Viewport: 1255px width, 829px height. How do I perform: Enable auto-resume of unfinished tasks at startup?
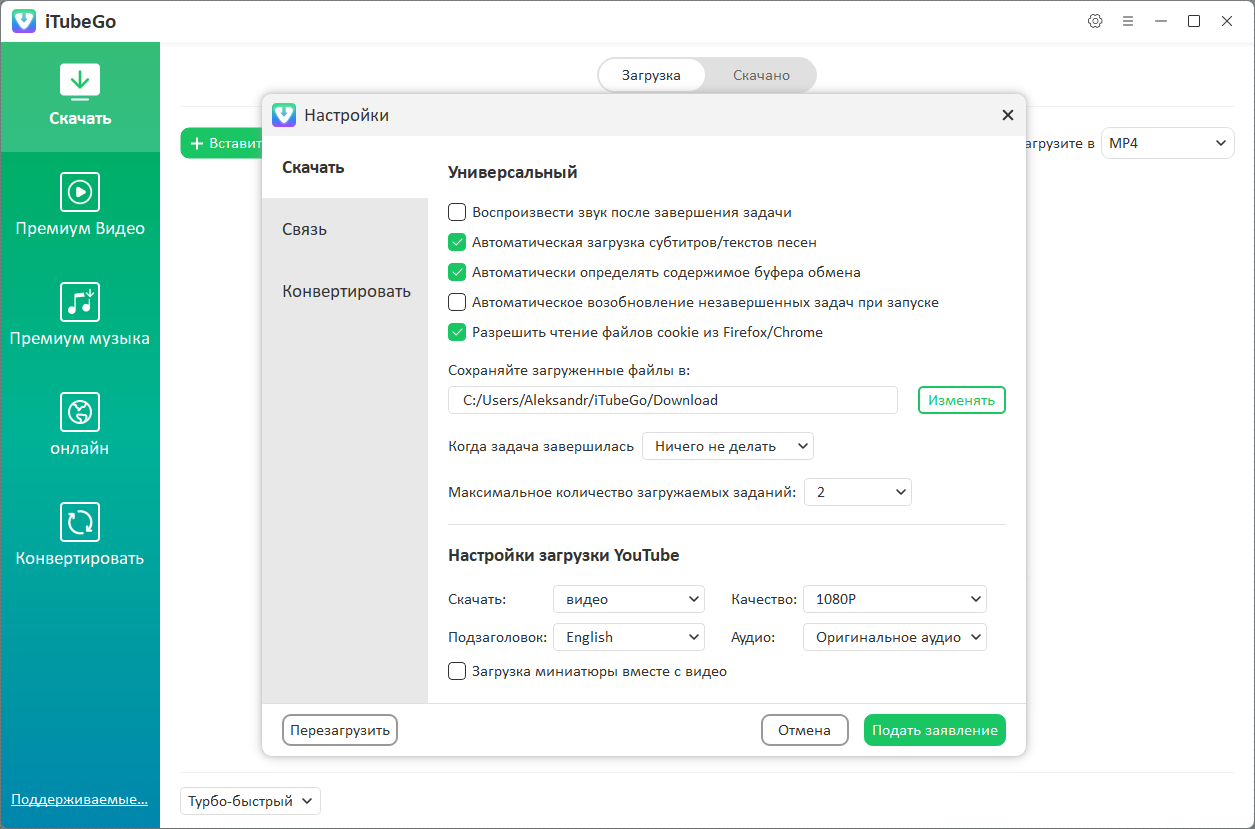pos(457,302)
